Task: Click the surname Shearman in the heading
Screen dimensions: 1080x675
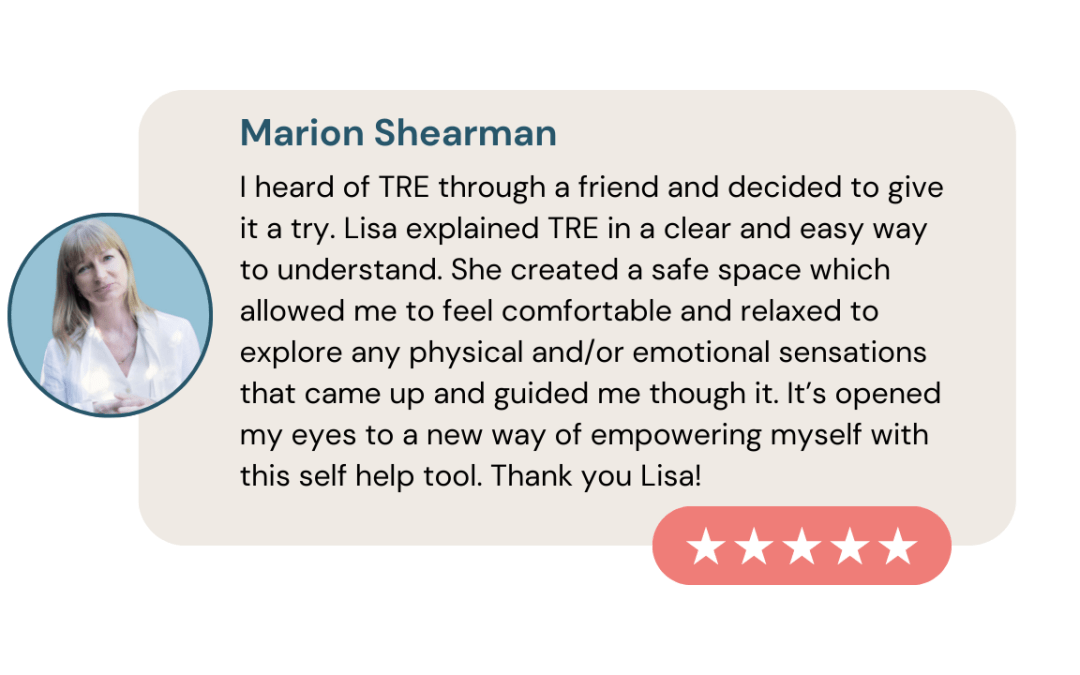Action: tap(464, 133)
